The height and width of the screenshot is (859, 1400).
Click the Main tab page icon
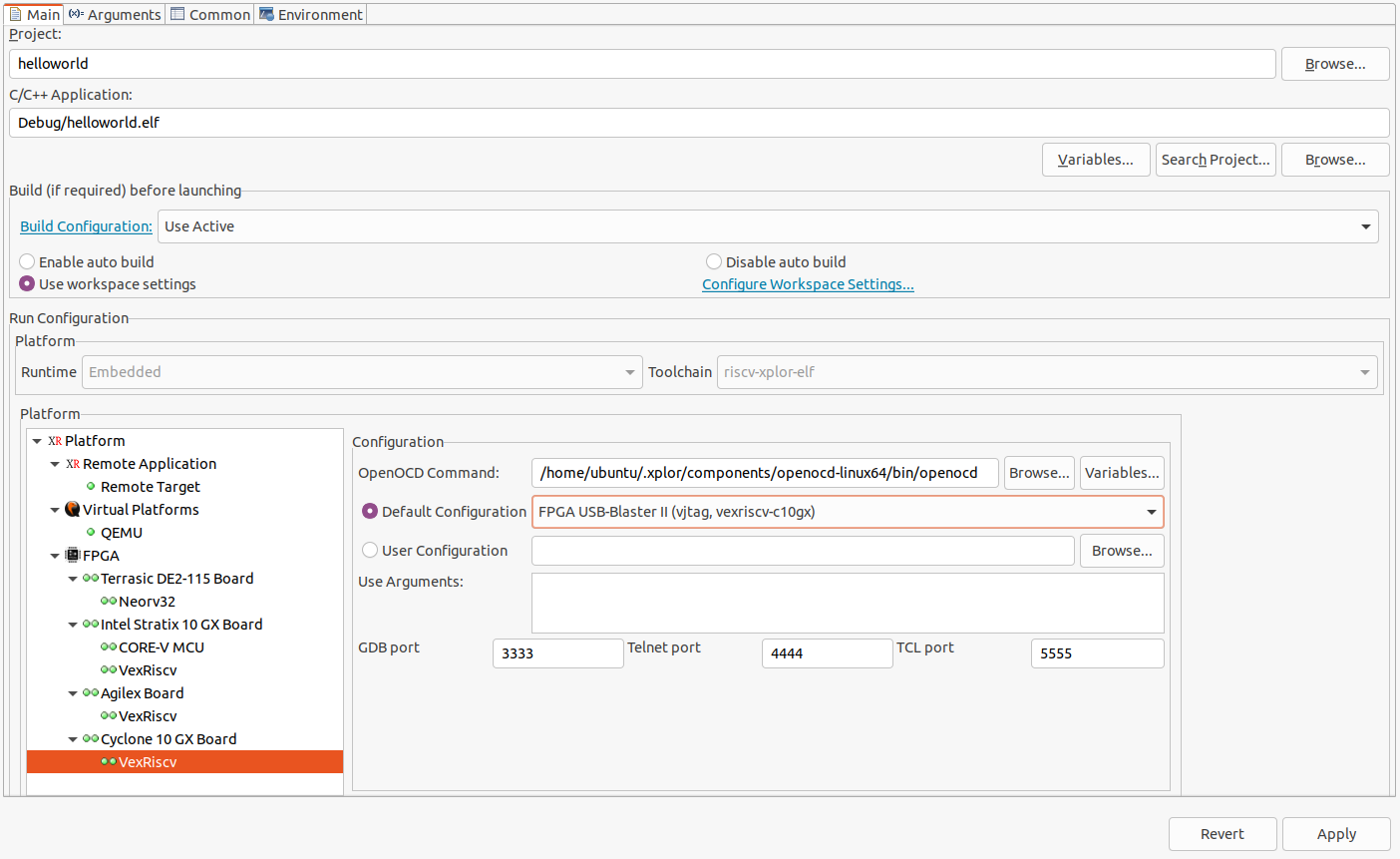15,14
